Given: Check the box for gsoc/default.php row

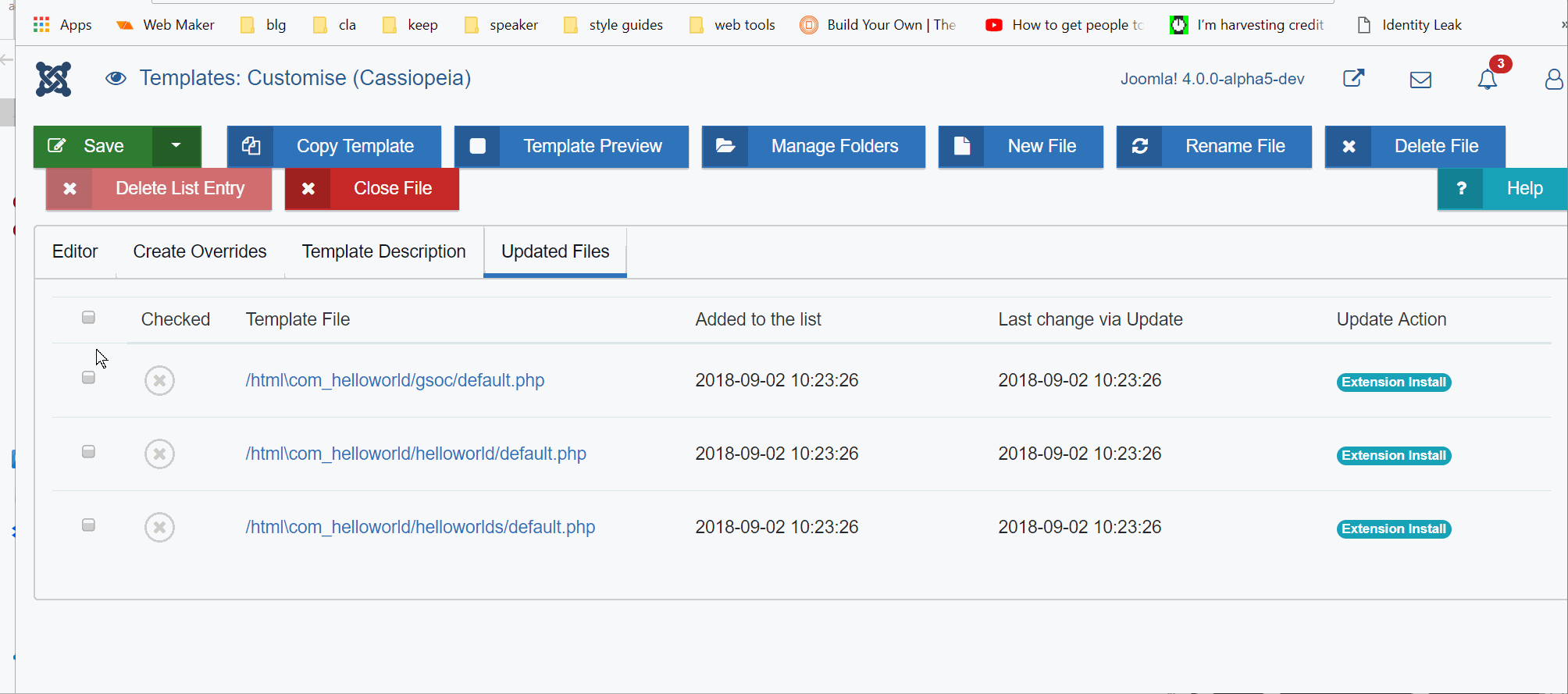Looking at the screenshot, I should (x=88, y=378).
